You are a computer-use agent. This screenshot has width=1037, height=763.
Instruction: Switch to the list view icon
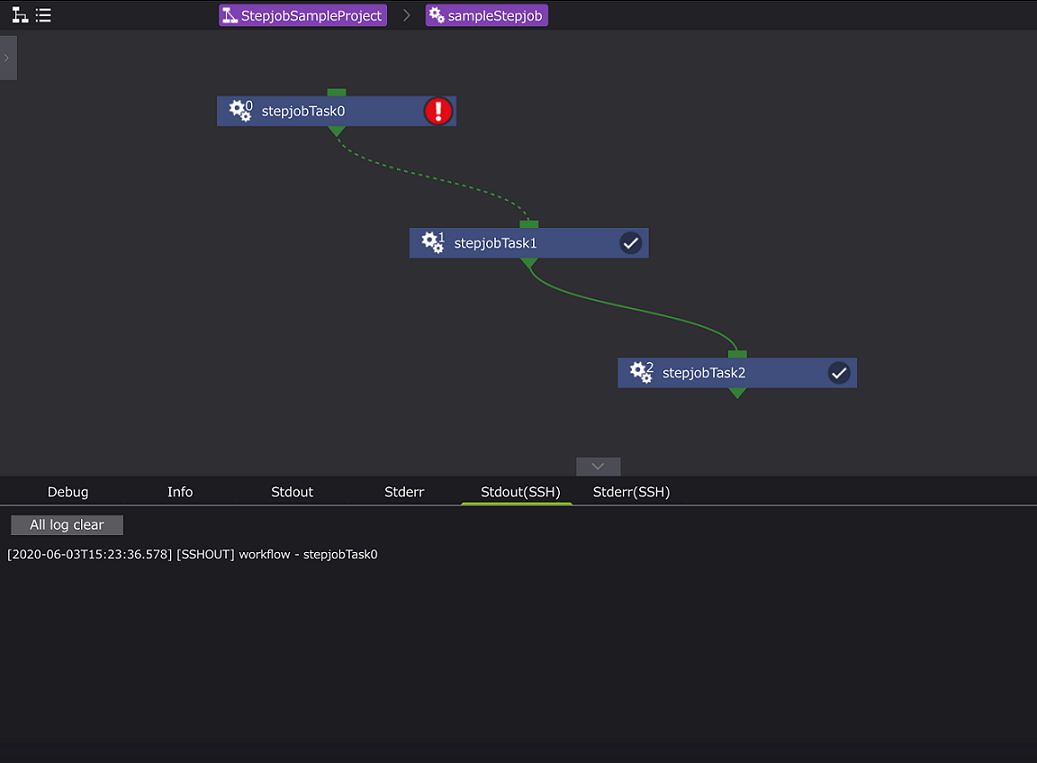click(43, 15)
